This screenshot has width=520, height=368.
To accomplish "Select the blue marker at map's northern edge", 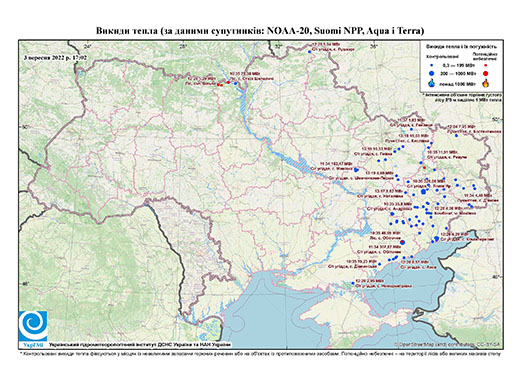I will [309, 52].
